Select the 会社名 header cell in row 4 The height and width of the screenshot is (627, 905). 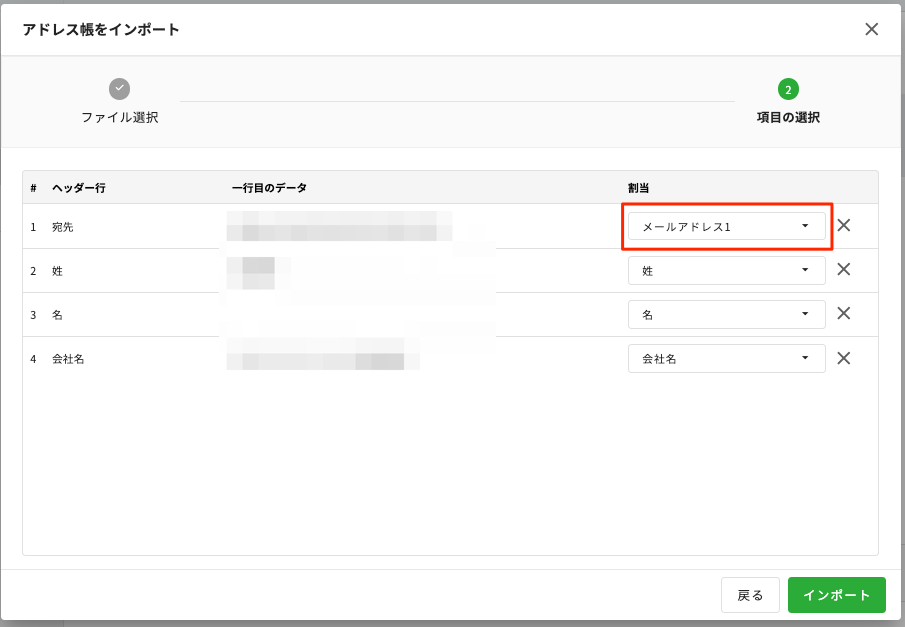(68, 359)
